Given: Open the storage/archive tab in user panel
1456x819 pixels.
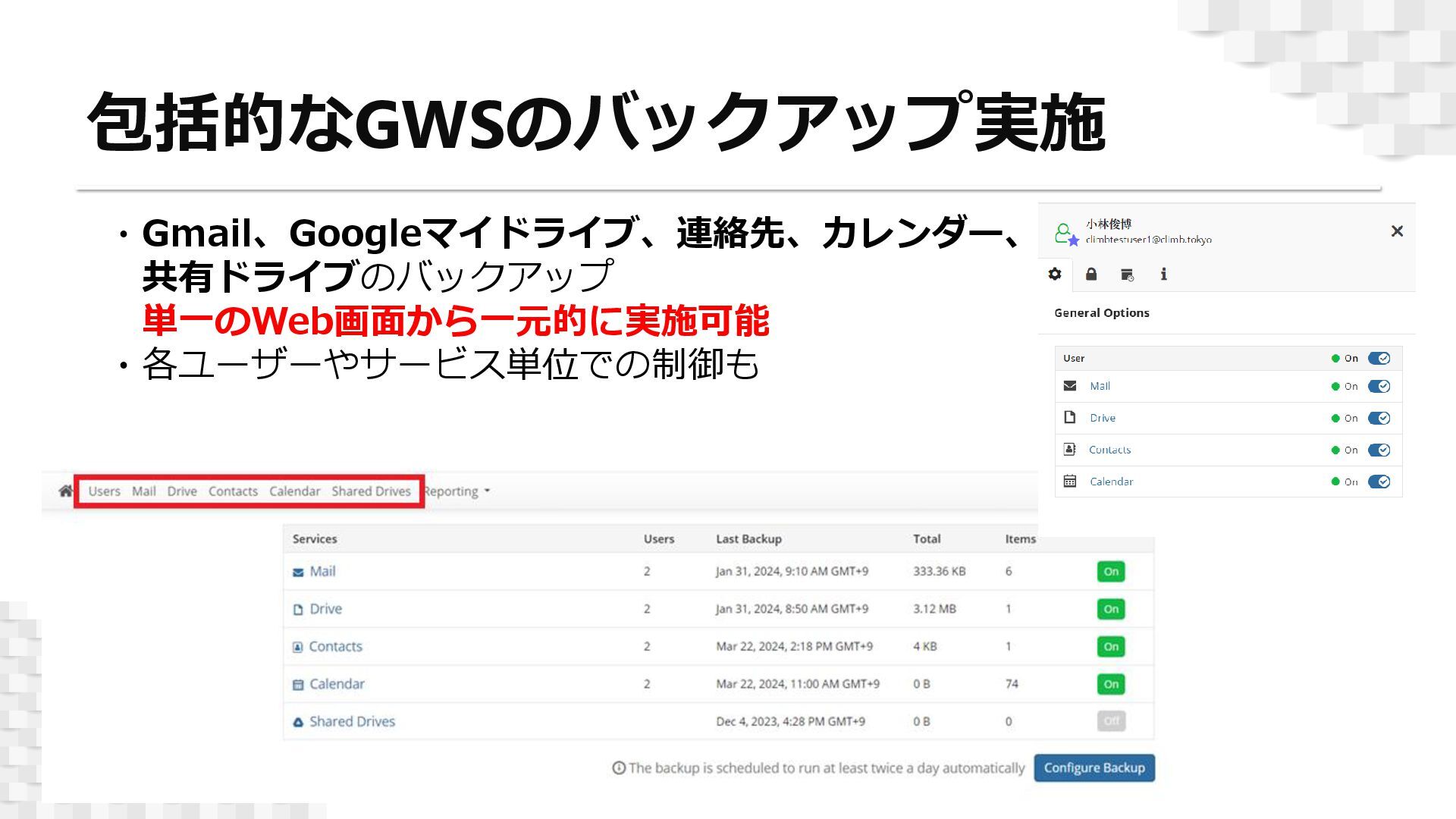Looking at the screenshot, I should click(1128, 275).
